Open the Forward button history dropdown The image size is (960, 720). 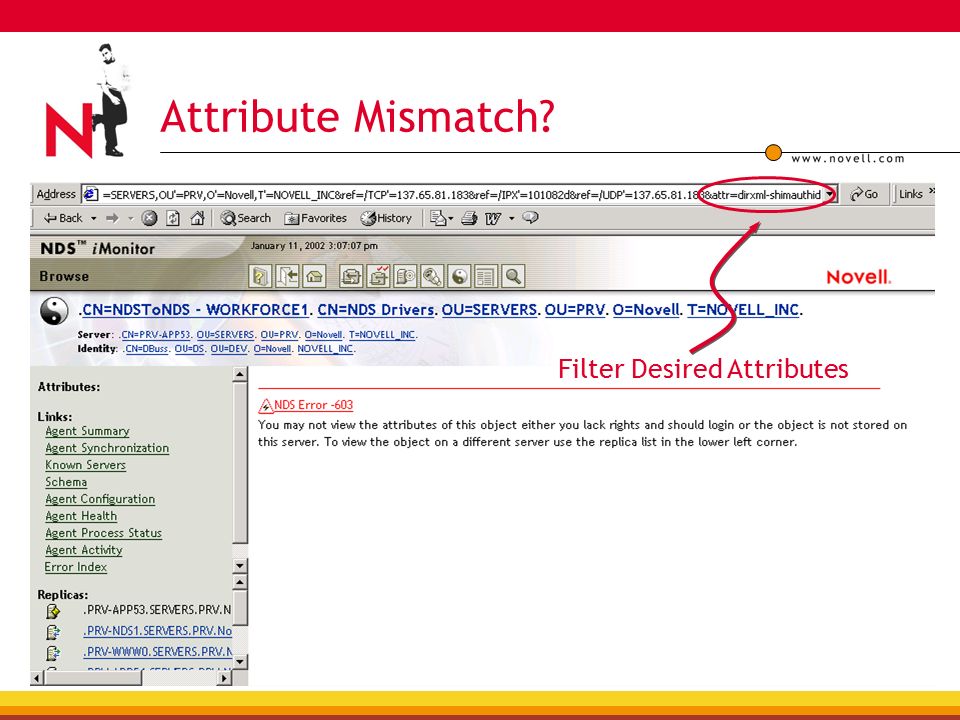pyautogui.click(x=130, y=219)
